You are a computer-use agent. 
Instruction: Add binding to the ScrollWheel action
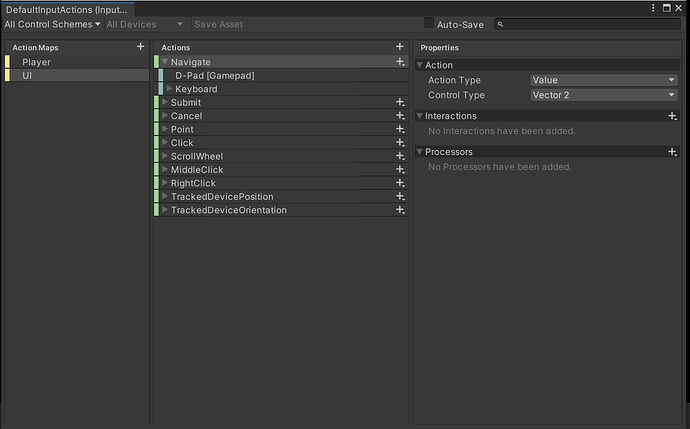click(x=400, y=156)
